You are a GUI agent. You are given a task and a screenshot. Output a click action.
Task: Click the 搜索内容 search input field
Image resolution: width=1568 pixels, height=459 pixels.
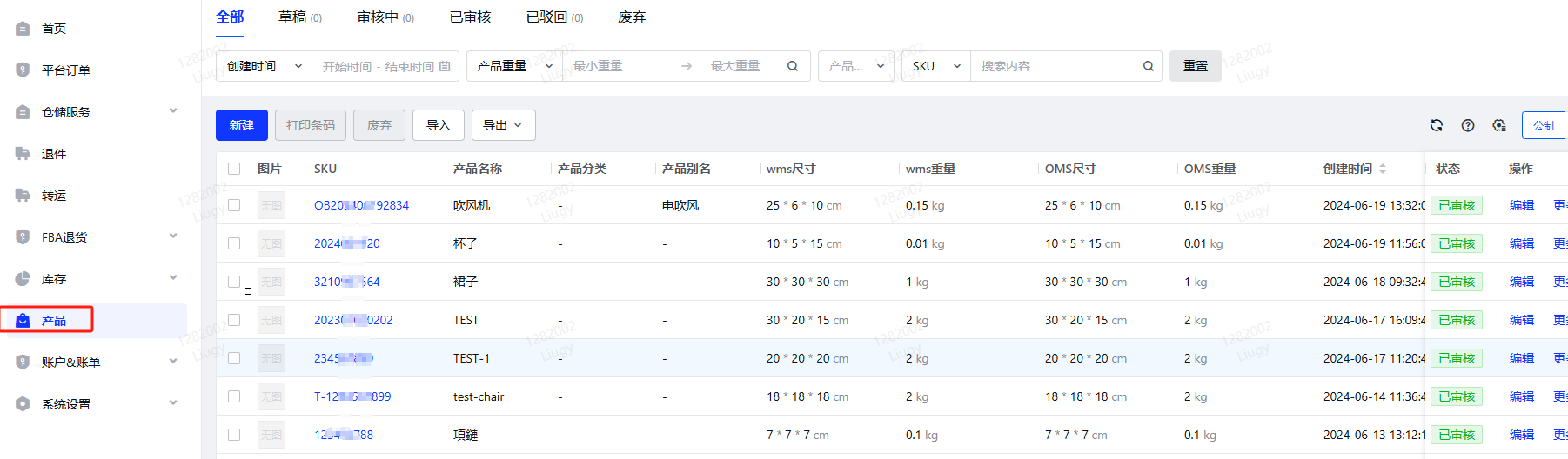click(1057, 66)
